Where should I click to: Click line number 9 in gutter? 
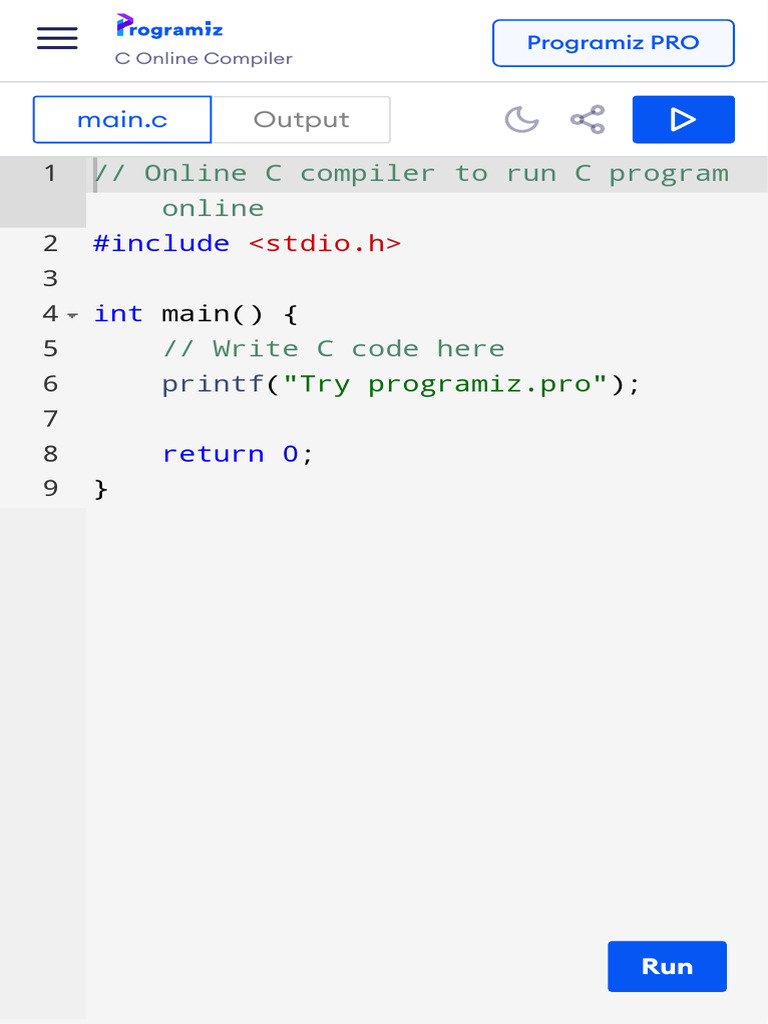pos(50,488)
